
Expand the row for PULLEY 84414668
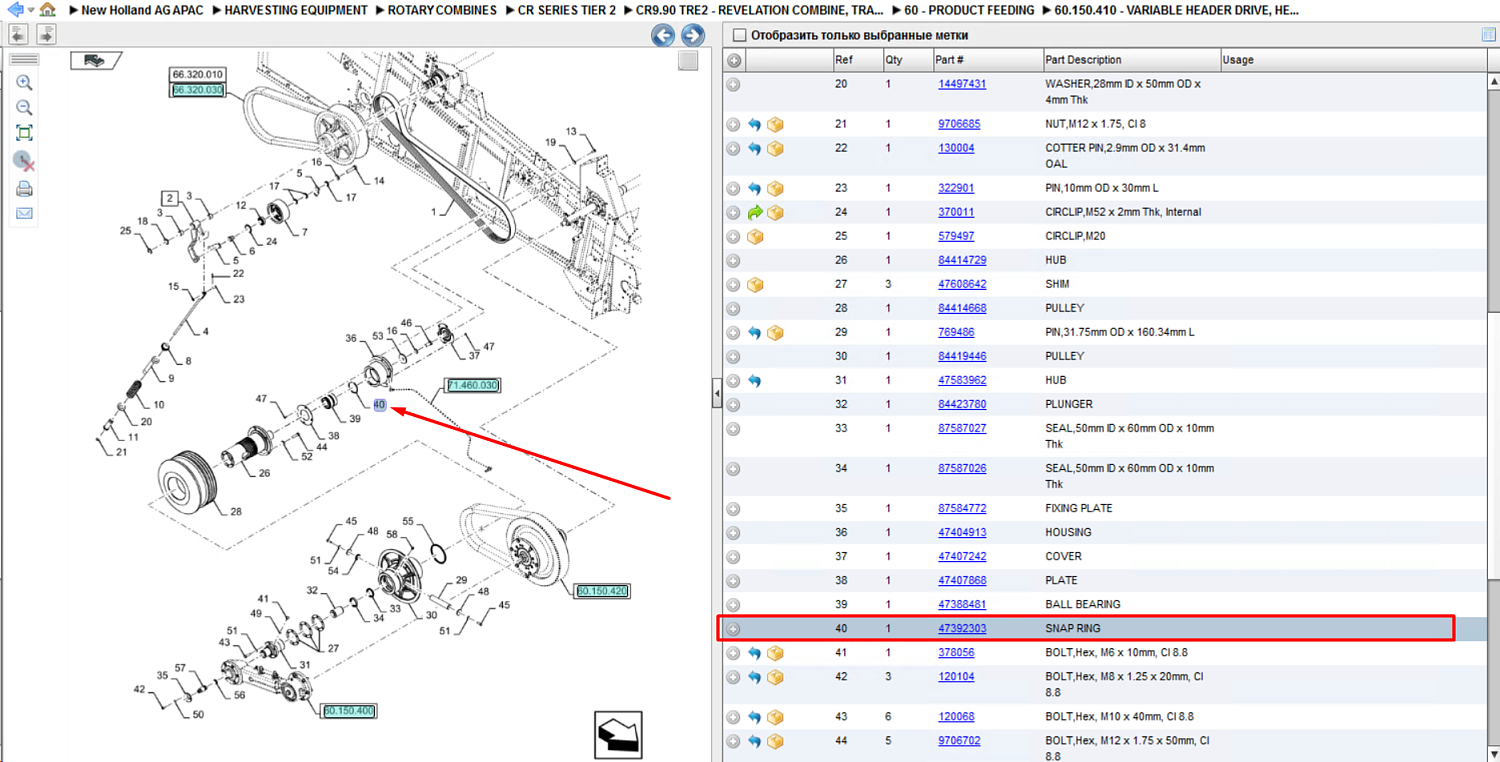733,309
